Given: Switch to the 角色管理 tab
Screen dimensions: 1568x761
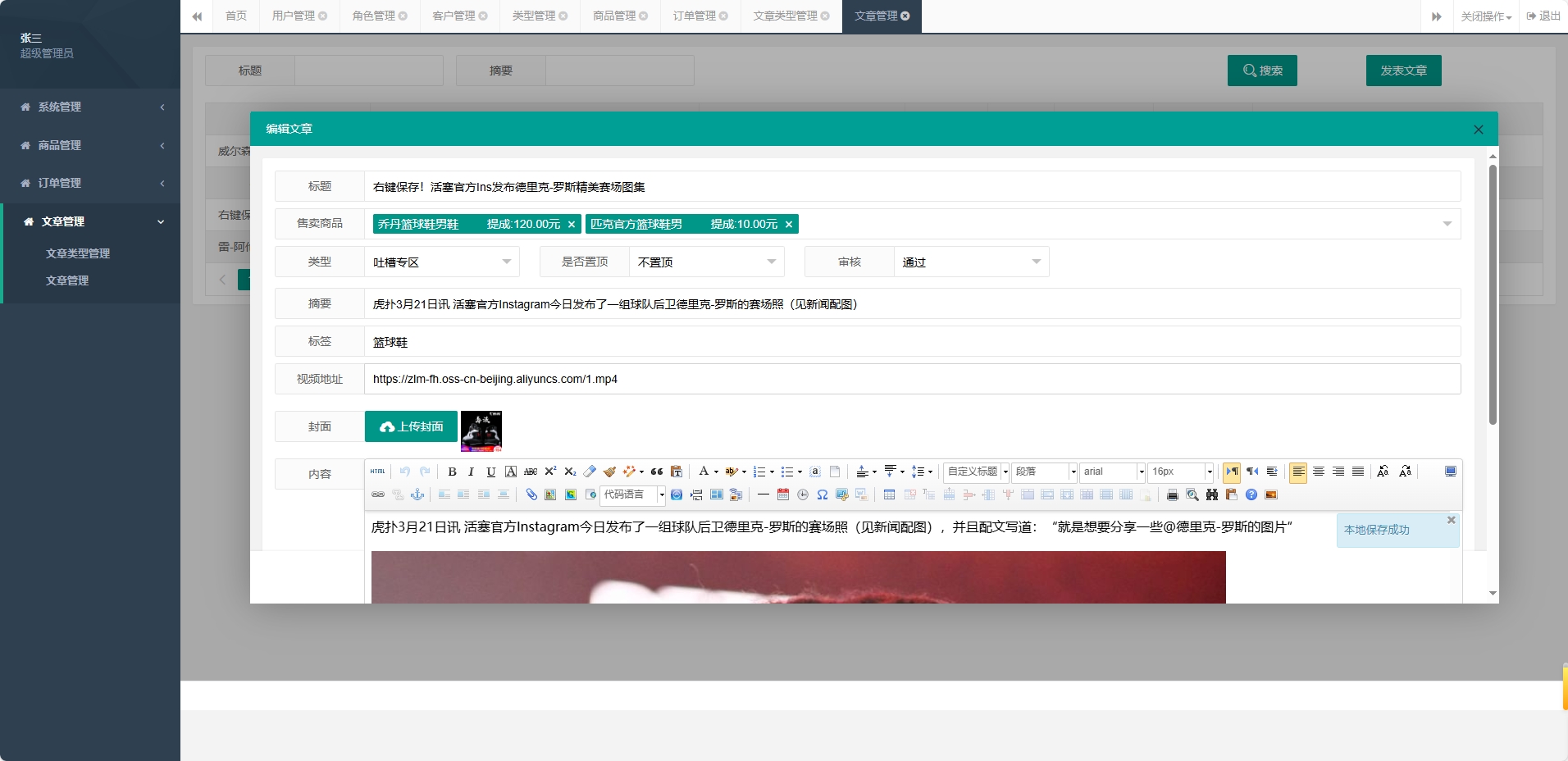Looking at the screenshot, I should 380,16.
